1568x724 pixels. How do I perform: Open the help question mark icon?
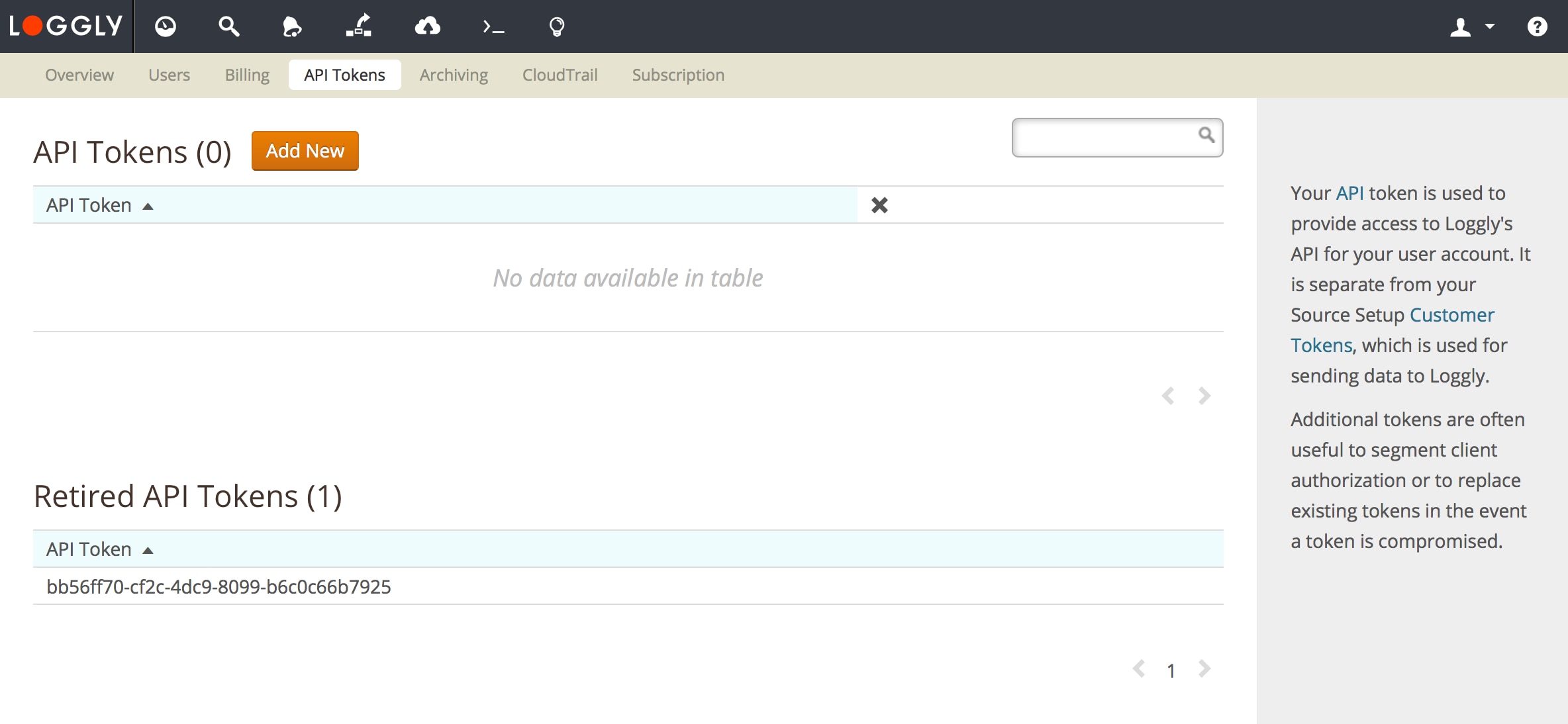click(x=1537, y=26)
